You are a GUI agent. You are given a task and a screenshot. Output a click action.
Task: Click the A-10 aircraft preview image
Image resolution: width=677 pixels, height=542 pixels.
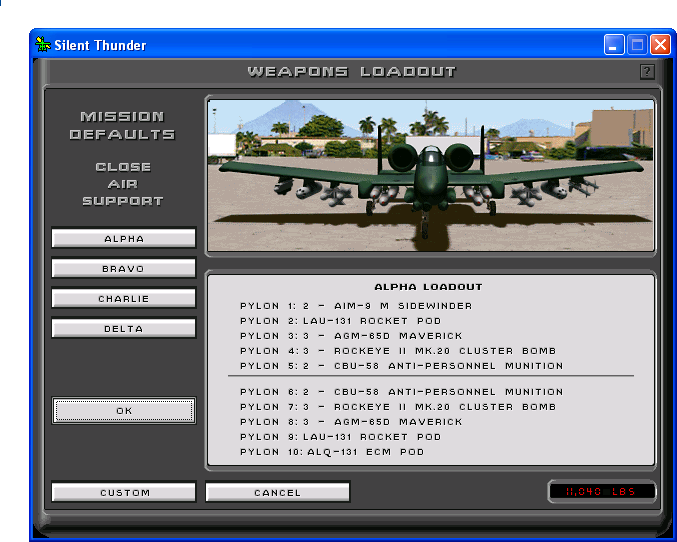click(430, 174)
